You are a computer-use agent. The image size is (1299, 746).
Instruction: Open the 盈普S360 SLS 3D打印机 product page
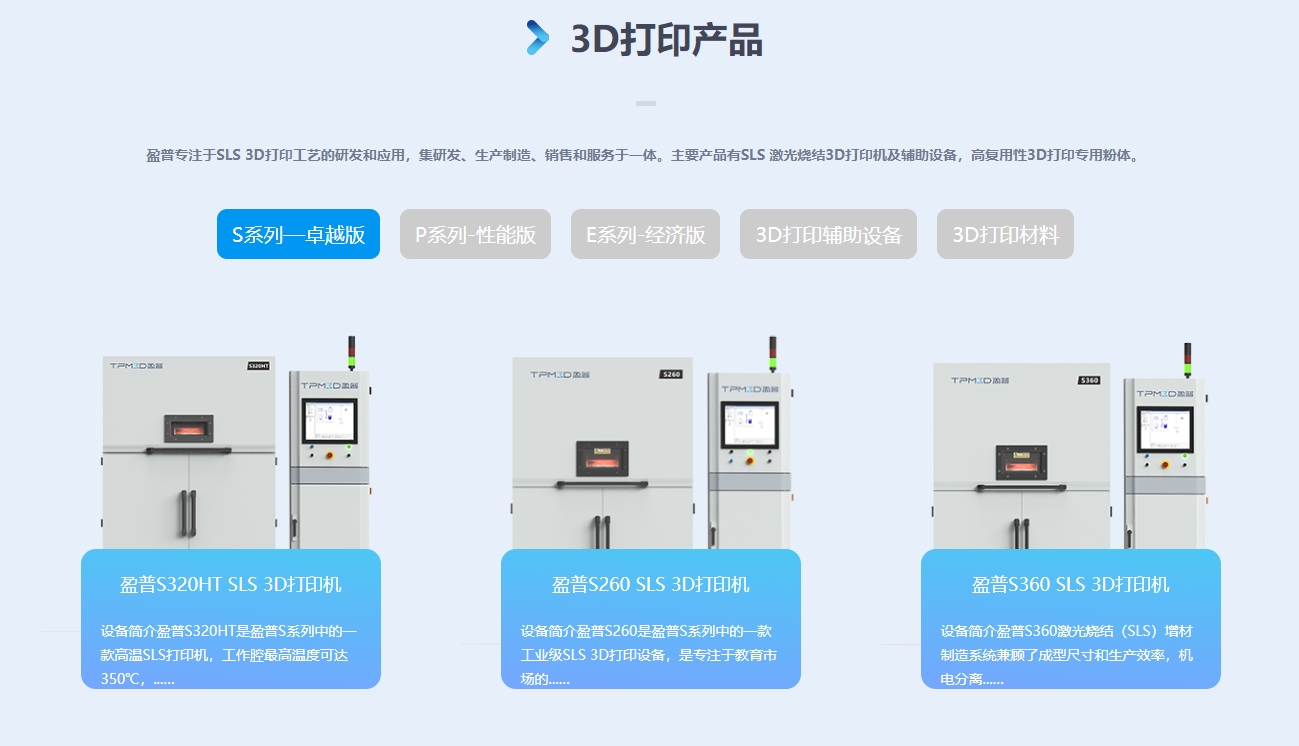click(x=1070, y=584)
